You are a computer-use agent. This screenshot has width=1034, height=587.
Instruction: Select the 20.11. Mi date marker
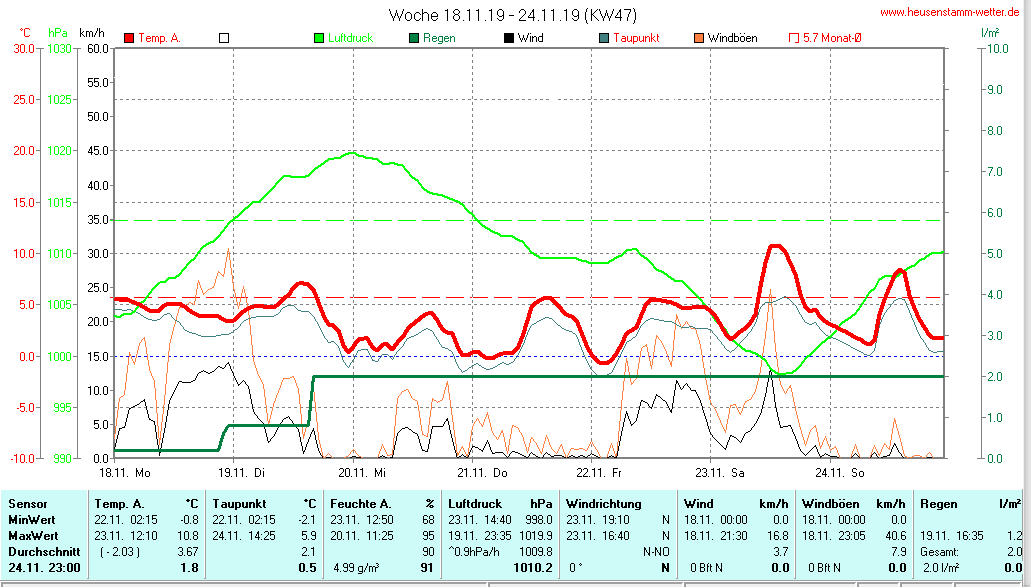click(x=361, y=472)
